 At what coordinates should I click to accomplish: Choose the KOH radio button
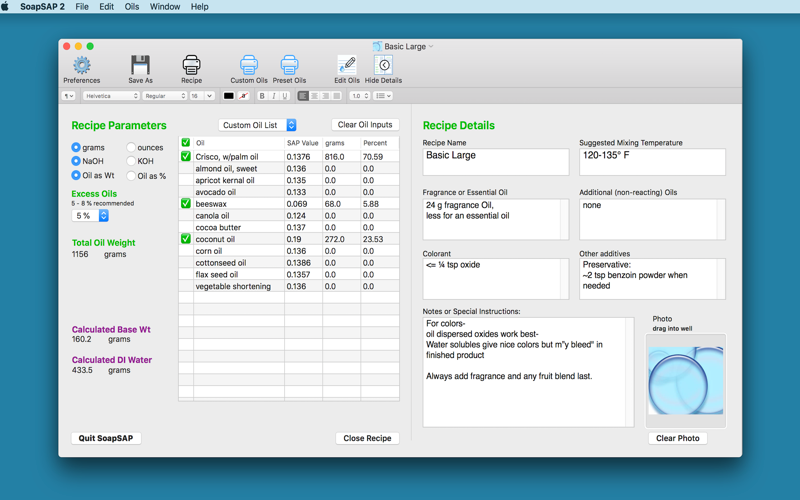[131, 161]
